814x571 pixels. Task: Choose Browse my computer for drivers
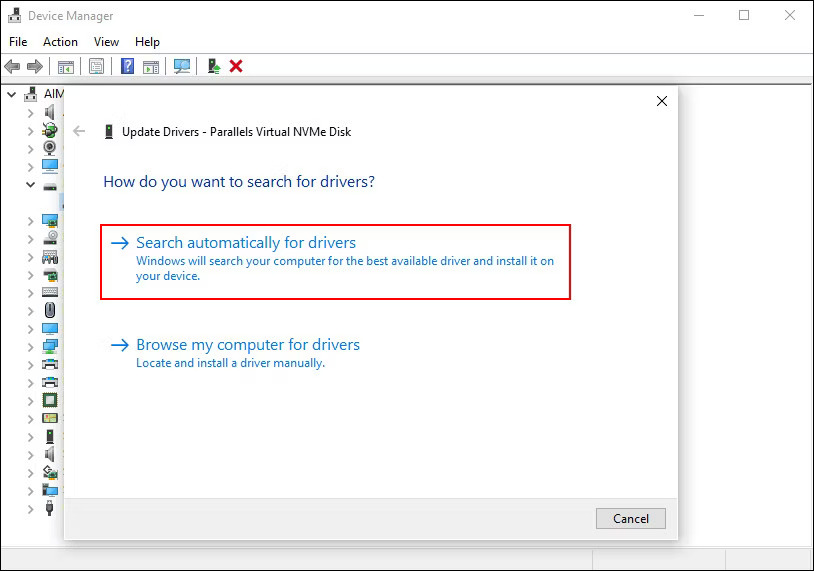pyautogui.click(x=247, y=345)
